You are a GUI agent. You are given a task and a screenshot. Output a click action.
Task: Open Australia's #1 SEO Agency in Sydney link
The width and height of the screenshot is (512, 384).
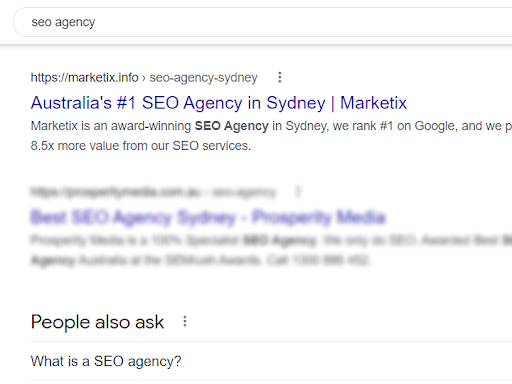(x=219, y=103)
